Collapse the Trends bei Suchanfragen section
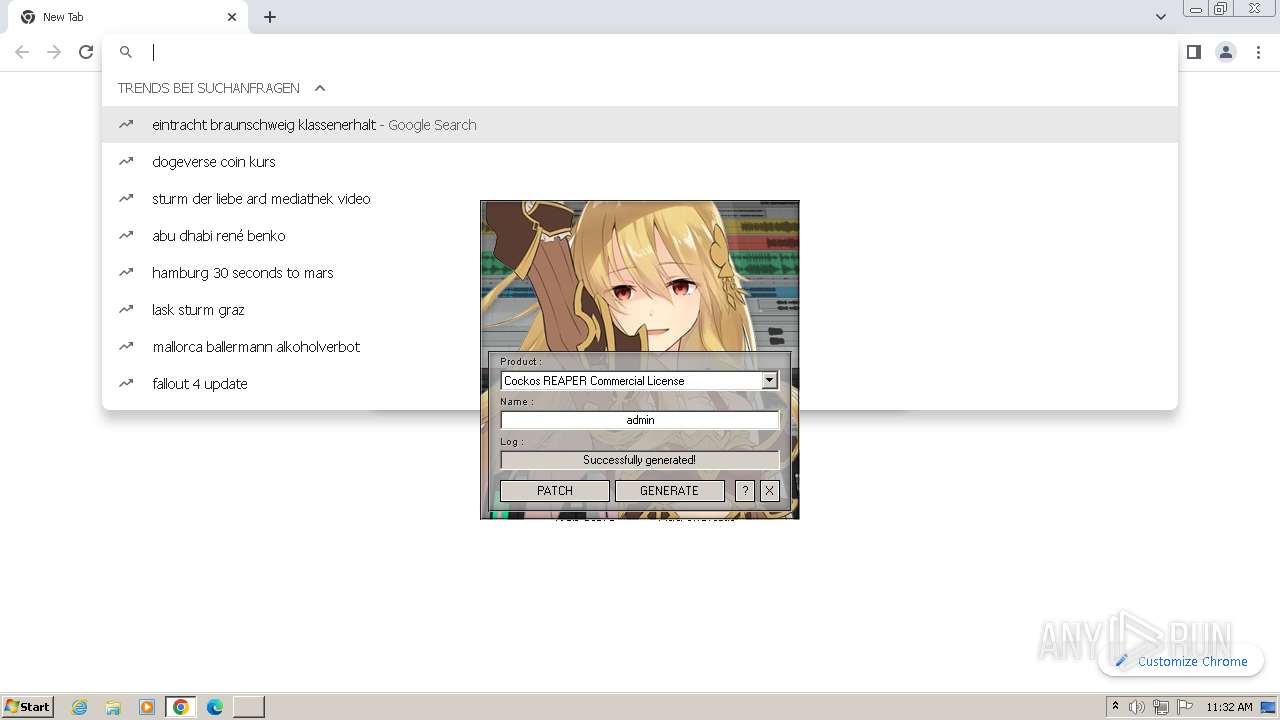This screenshot has width=1280, height=720. 320,88
